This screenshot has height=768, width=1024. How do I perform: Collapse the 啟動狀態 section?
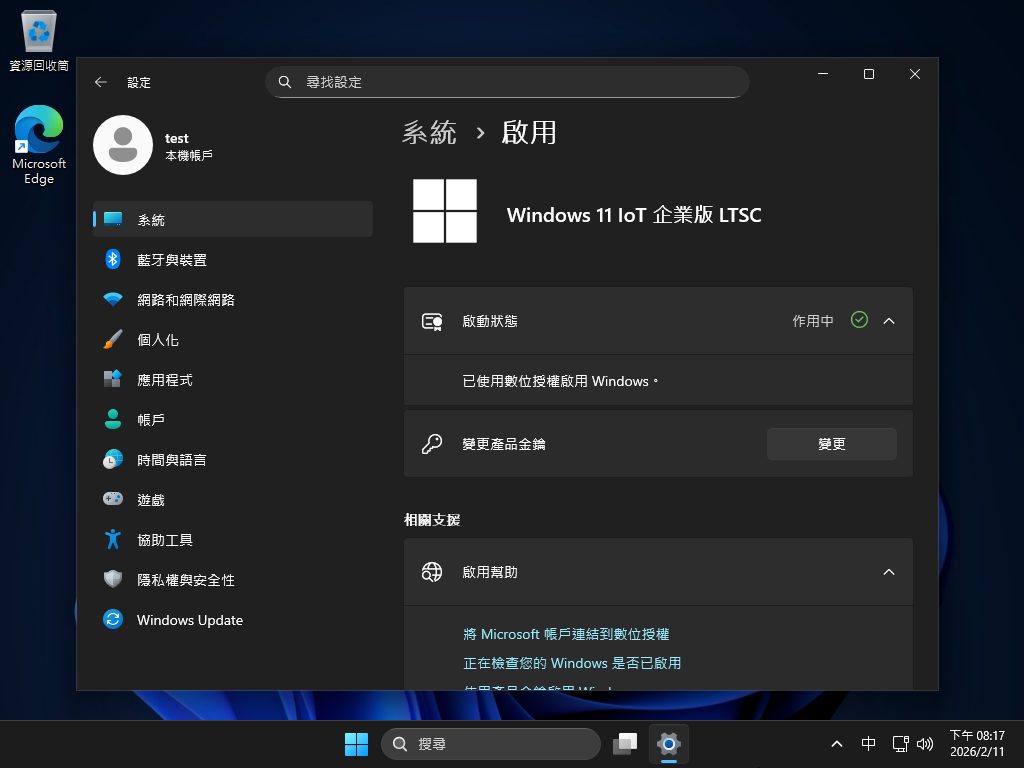pyautogui.click(x=889, y=320)
